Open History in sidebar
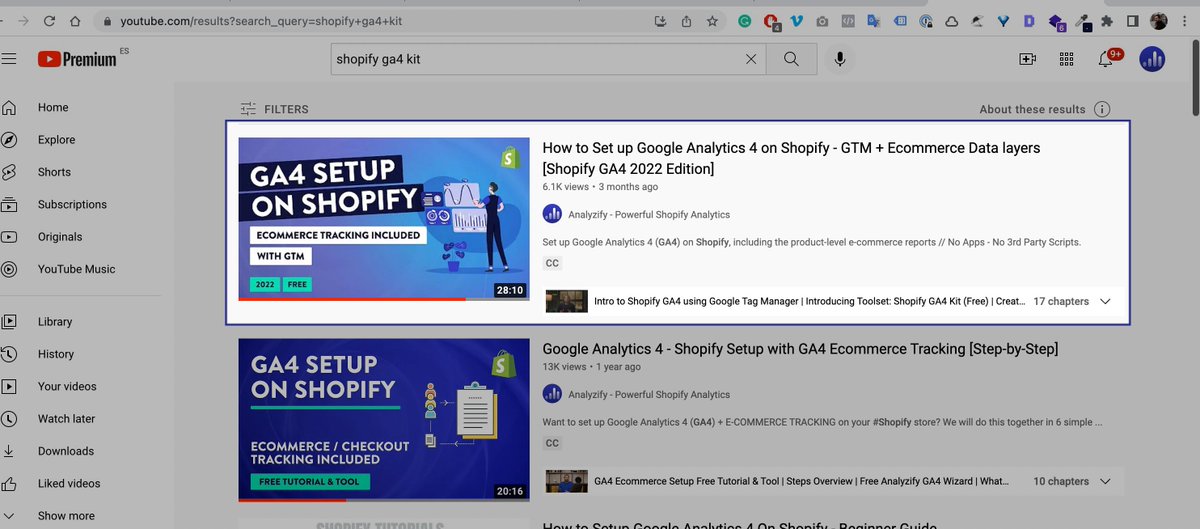 [56, 354]
